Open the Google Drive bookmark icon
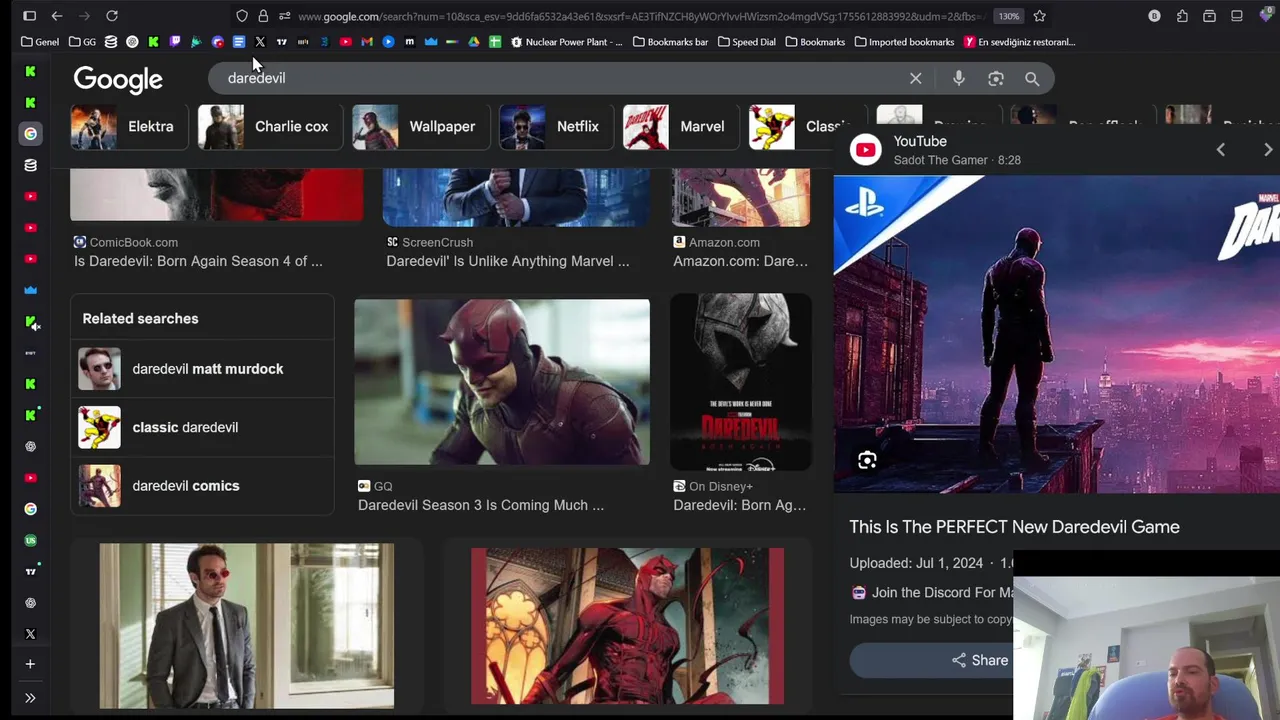 tap(474, 42)
